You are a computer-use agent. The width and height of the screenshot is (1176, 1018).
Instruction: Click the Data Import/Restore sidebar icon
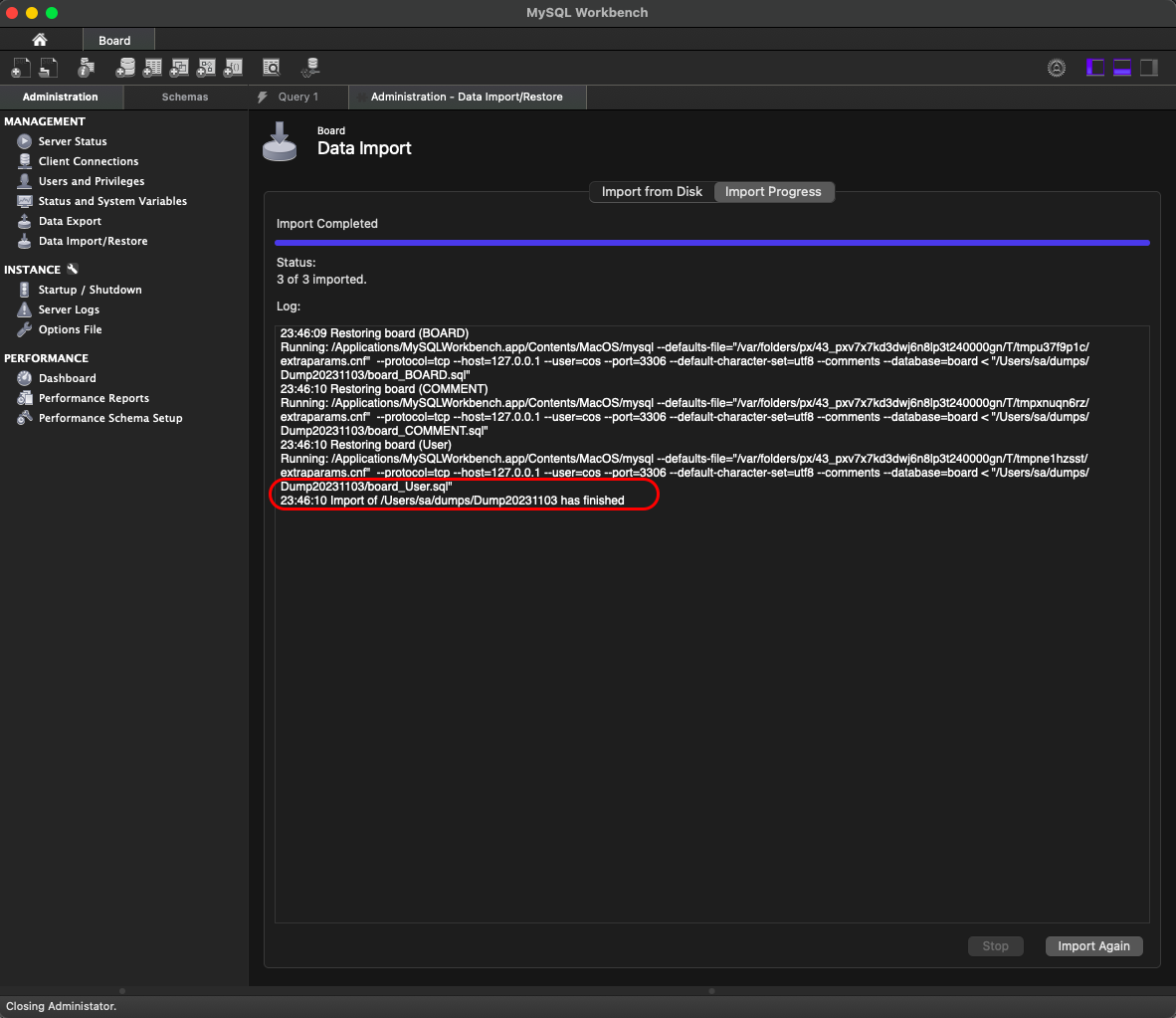[x=25, y=241]
